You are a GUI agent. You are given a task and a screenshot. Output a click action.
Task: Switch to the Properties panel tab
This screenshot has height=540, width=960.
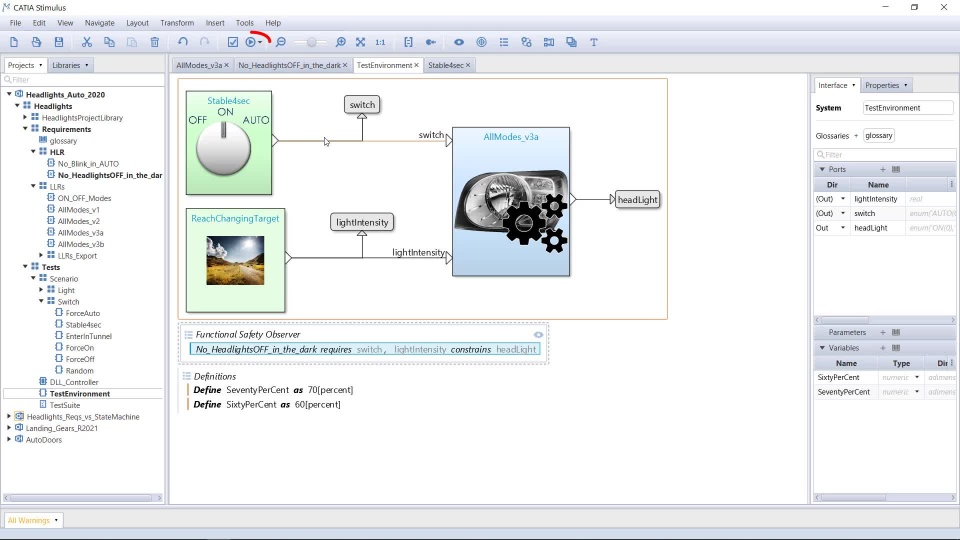click(886, 85)
